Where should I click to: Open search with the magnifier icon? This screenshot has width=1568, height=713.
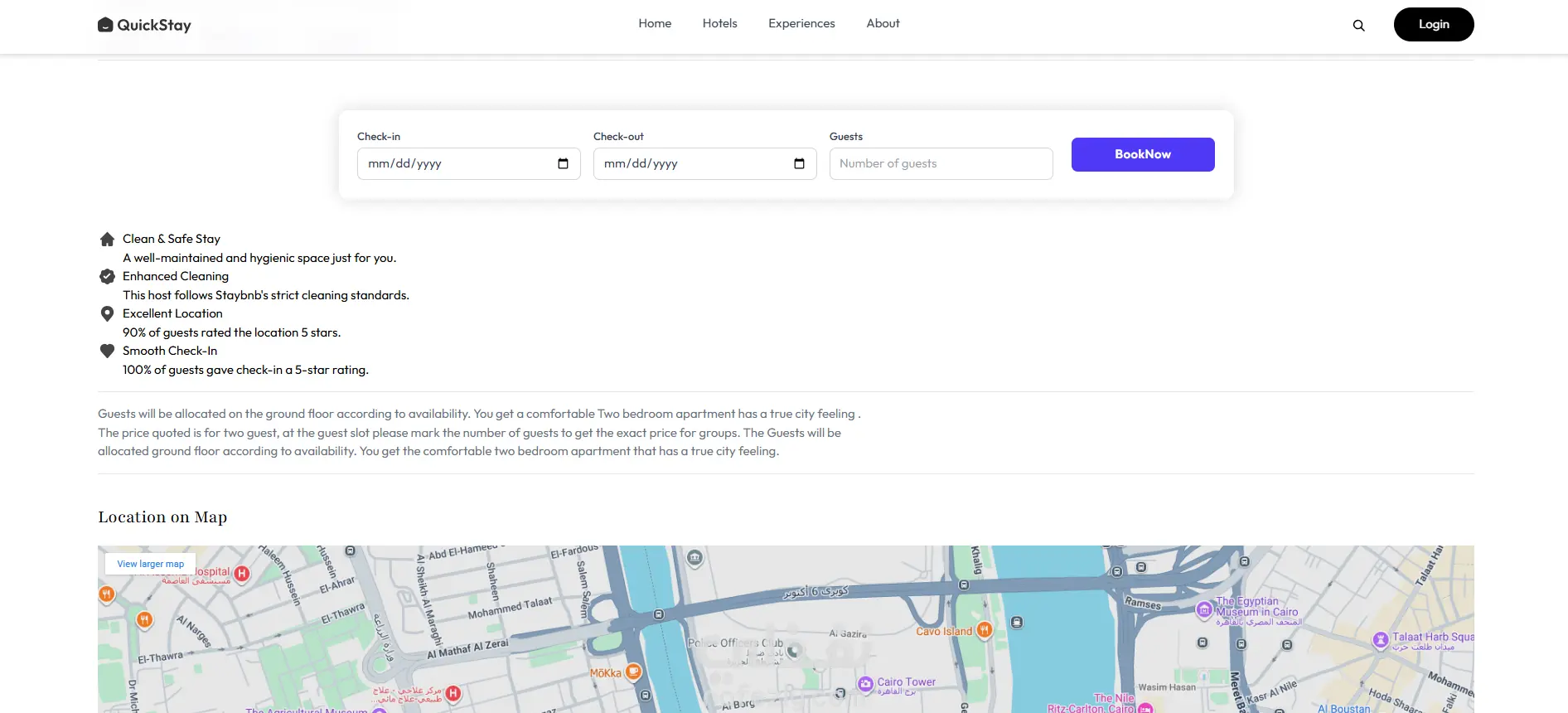click(x=1358, y=26)
